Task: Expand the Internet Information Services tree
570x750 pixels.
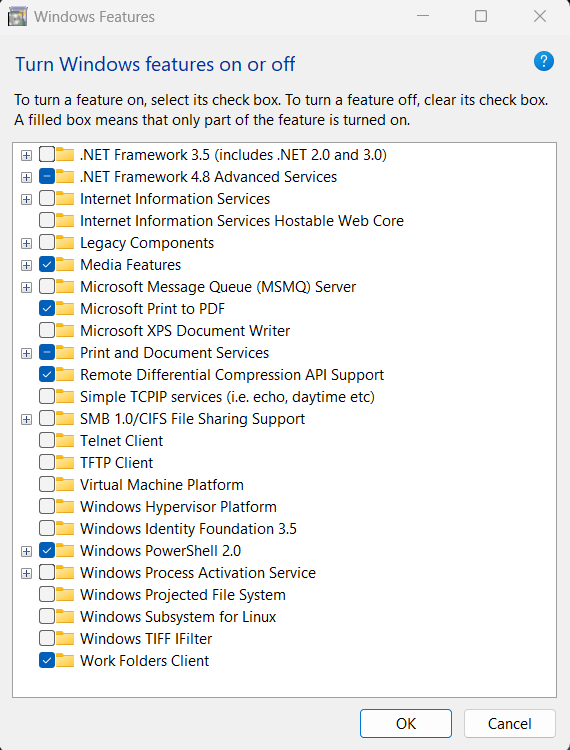Action: 26,199
